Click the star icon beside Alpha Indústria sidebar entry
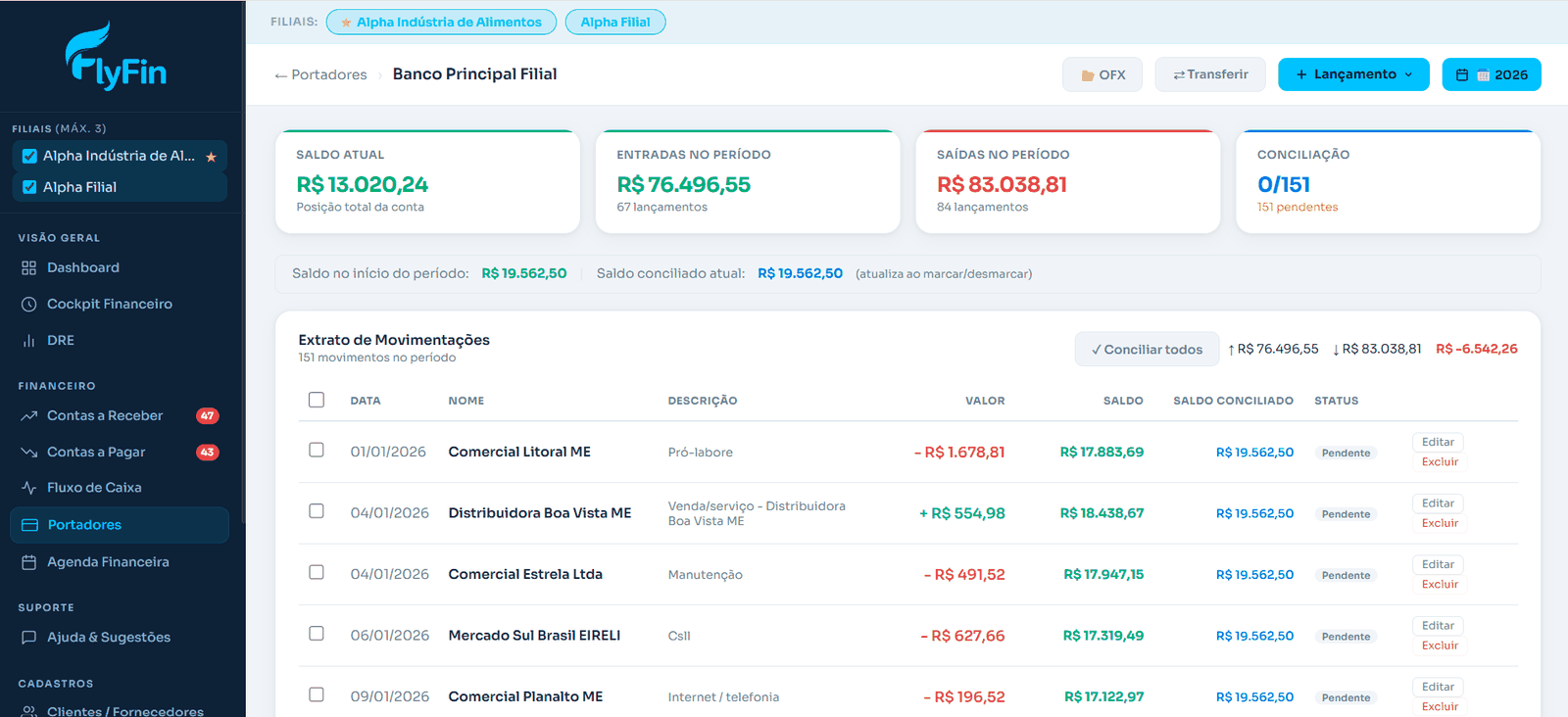The image size is (1568, 717). coord(211,157)
